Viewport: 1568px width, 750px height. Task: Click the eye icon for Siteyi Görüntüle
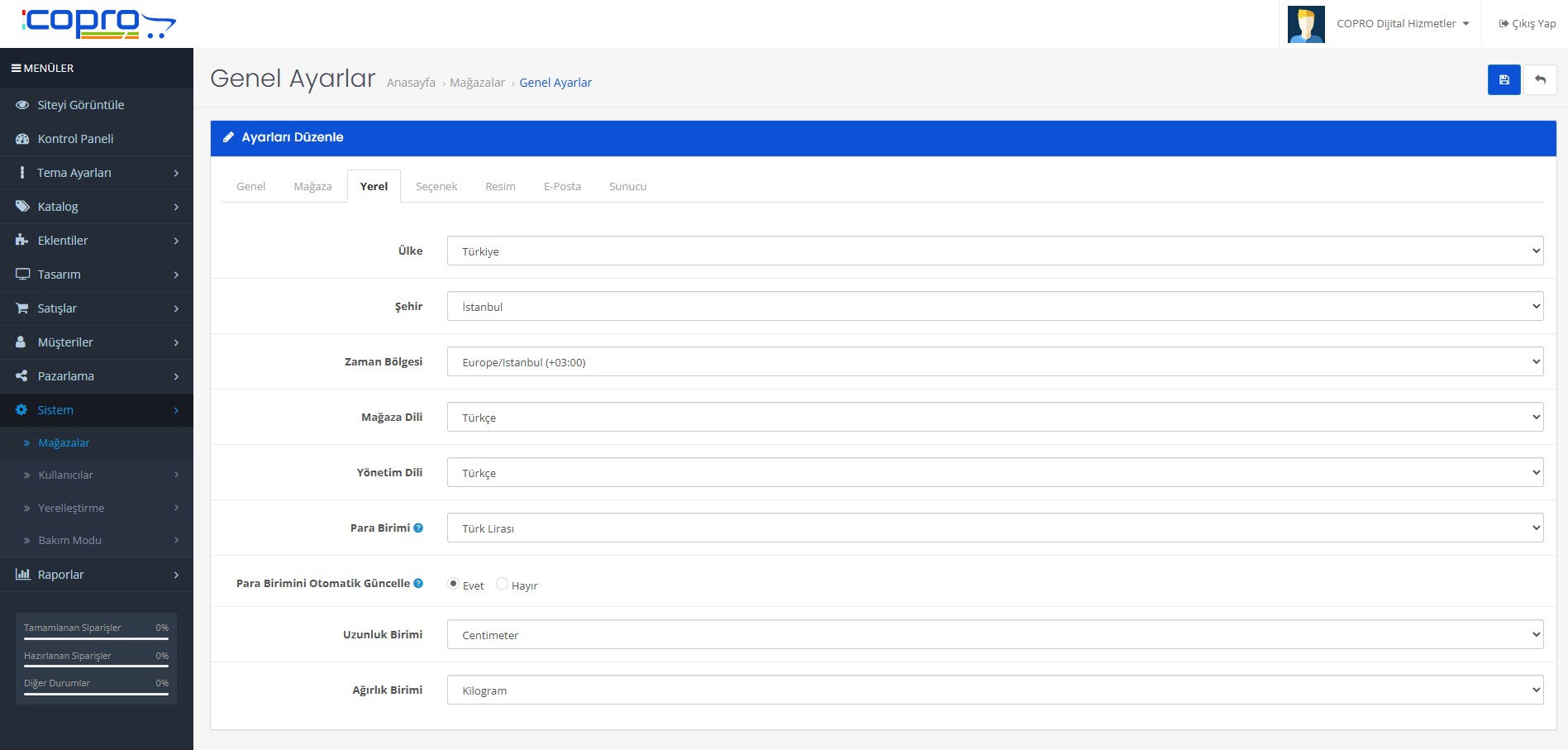(x=22, y=105)
